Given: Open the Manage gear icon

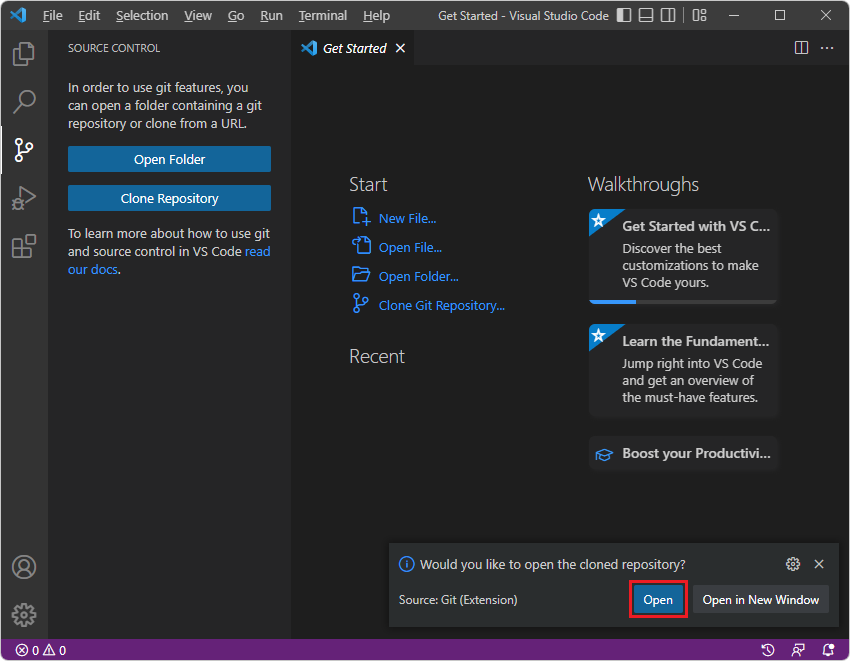Looking at the screenshot, I should click(x=24, y=614).
